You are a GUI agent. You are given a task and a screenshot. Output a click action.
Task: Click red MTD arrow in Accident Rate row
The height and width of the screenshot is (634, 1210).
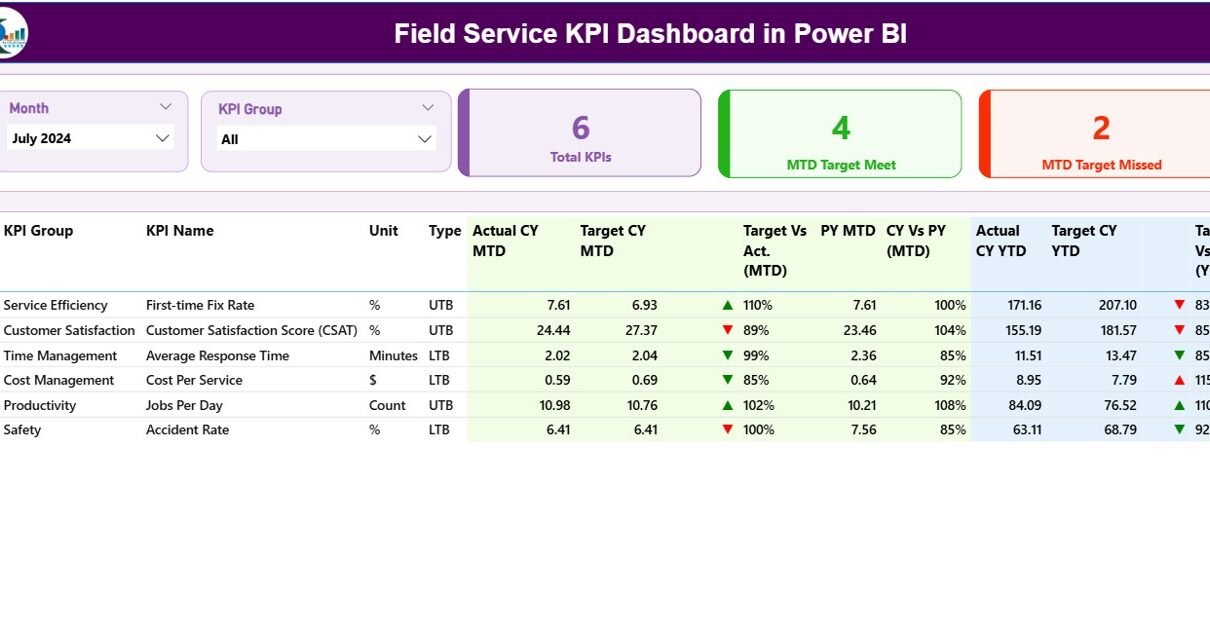tap(728, 430)
